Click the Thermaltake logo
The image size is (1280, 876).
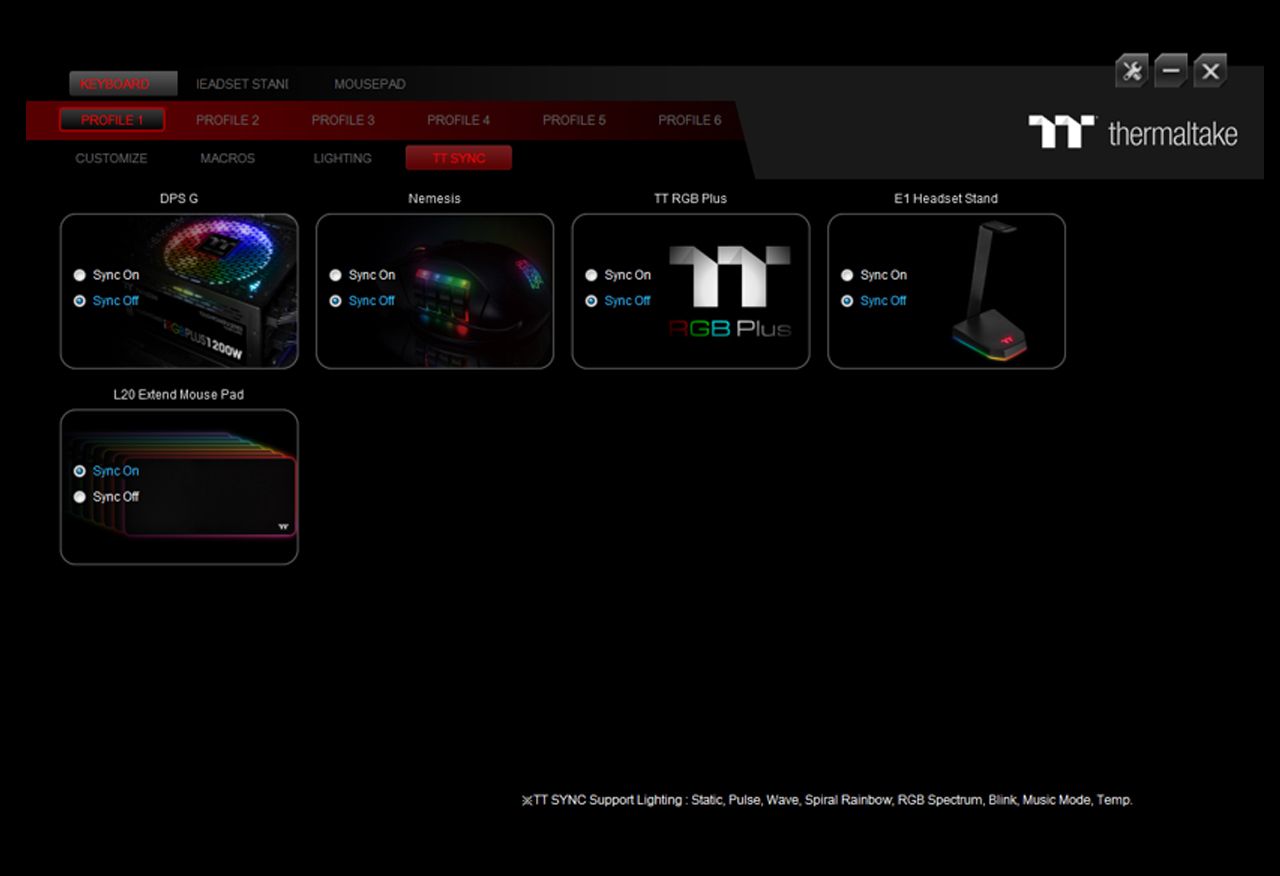pos(1133,133)
